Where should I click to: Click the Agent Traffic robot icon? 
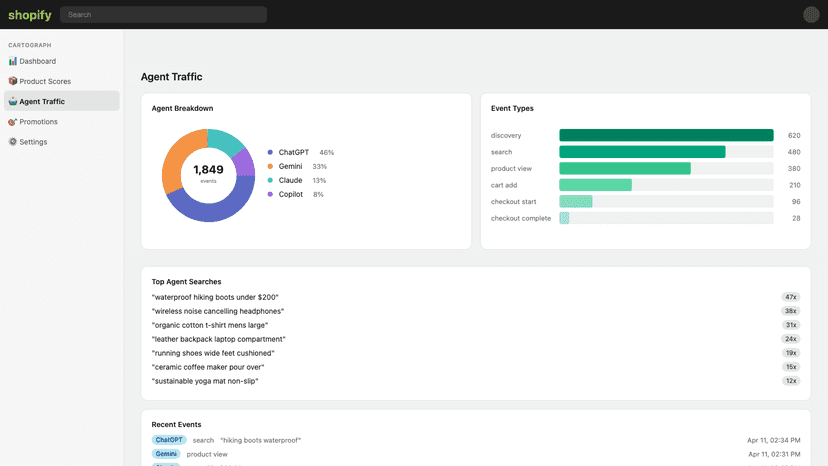click(x=13, y=101)
